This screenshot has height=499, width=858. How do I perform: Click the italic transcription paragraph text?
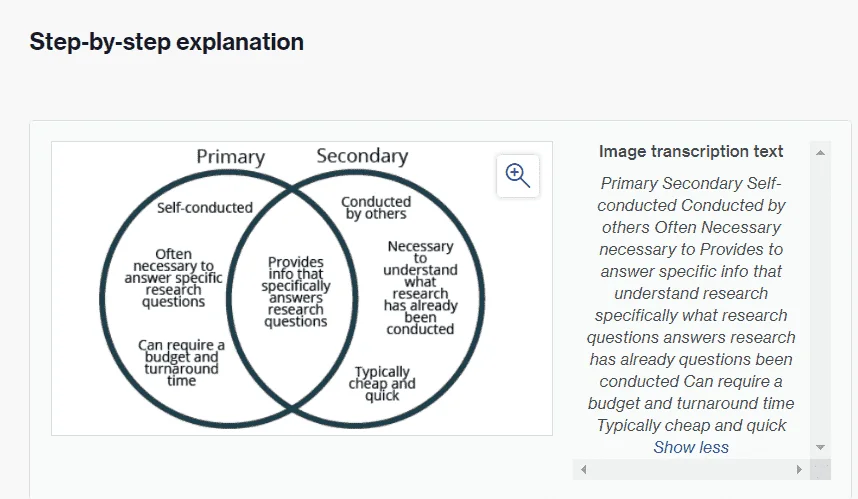691,304
